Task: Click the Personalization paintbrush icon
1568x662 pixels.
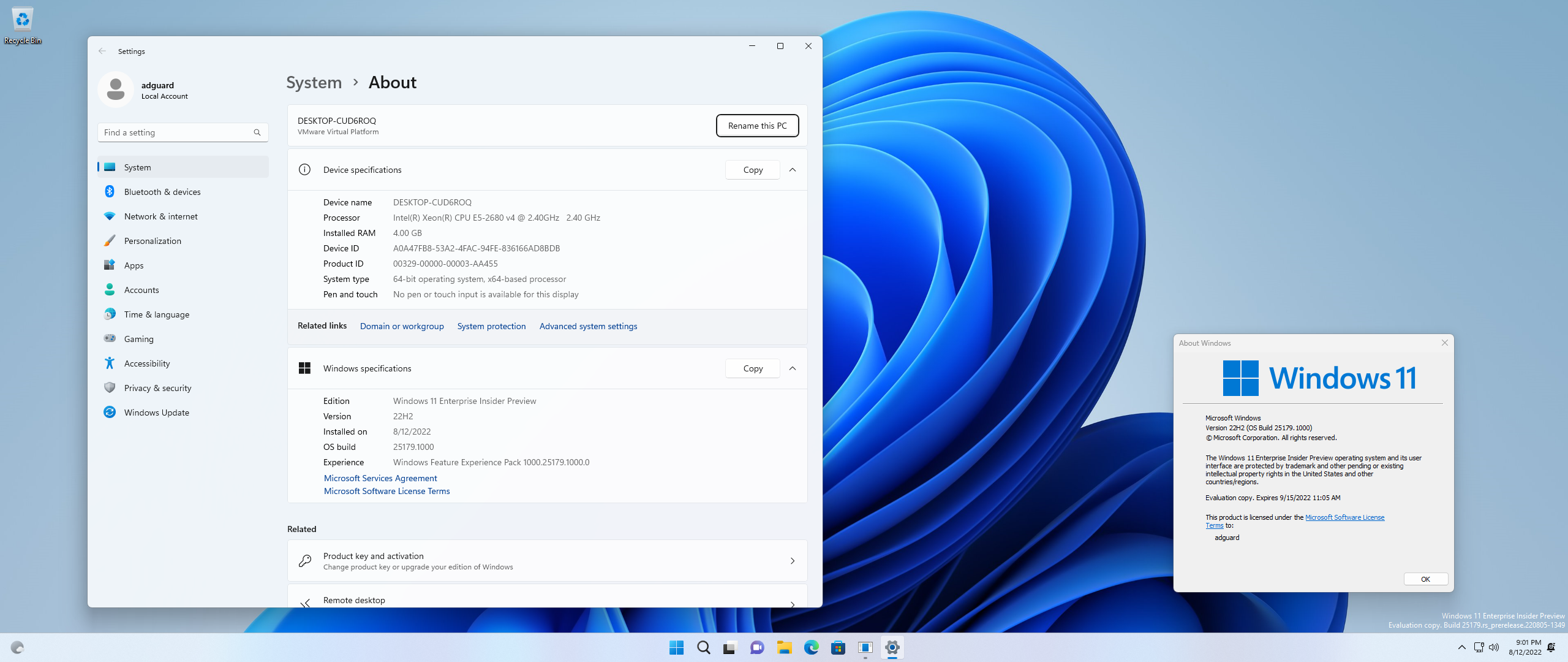Action: 110,241
